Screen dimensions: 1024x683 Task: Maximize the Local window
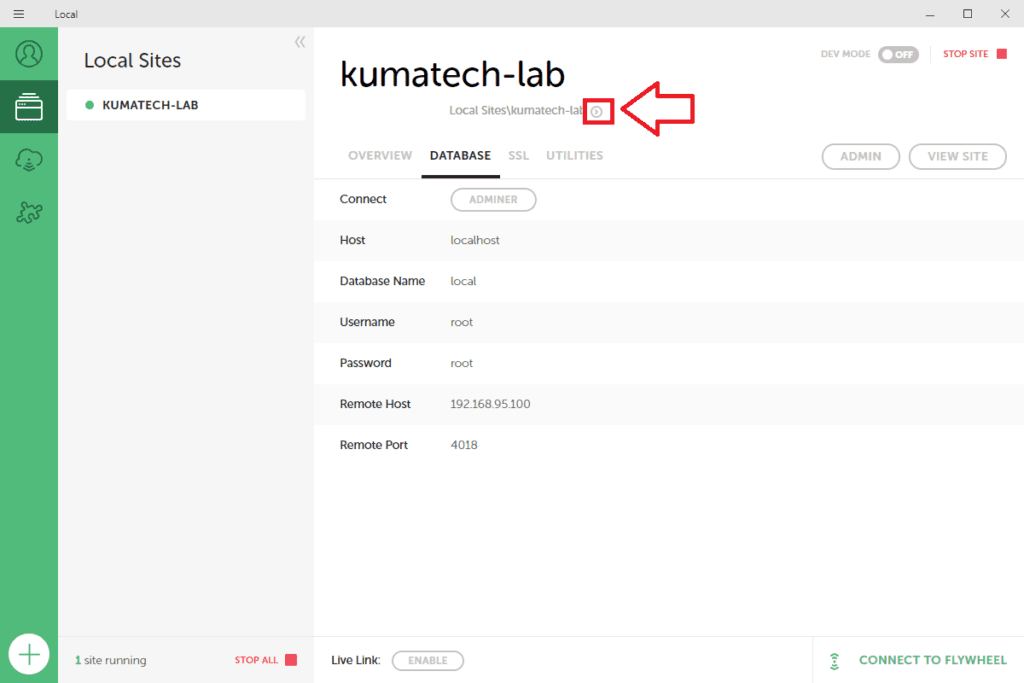click(968, 14)
